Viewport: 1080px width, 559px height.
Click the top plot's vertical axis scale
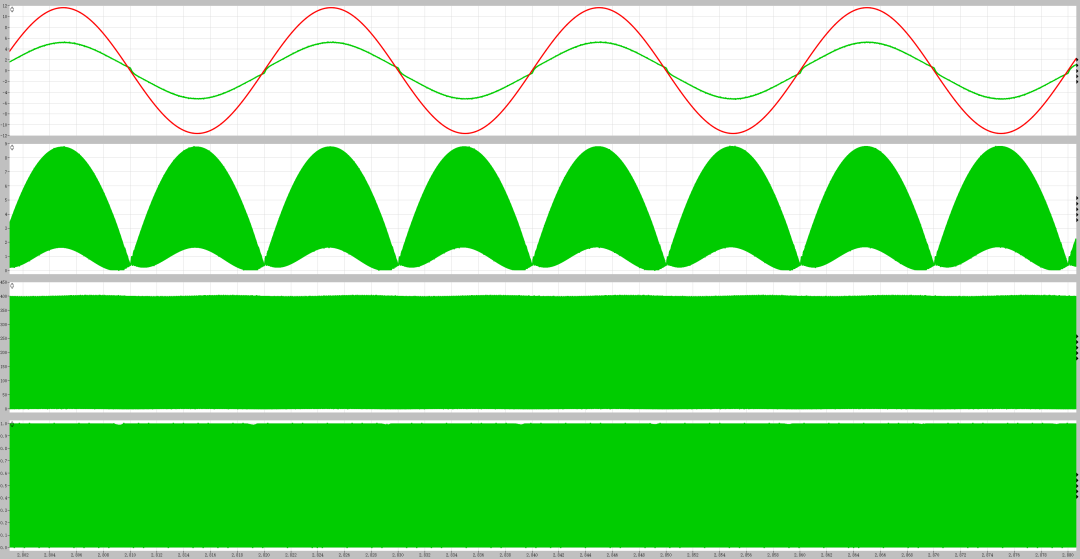click(x=4, y=70)
